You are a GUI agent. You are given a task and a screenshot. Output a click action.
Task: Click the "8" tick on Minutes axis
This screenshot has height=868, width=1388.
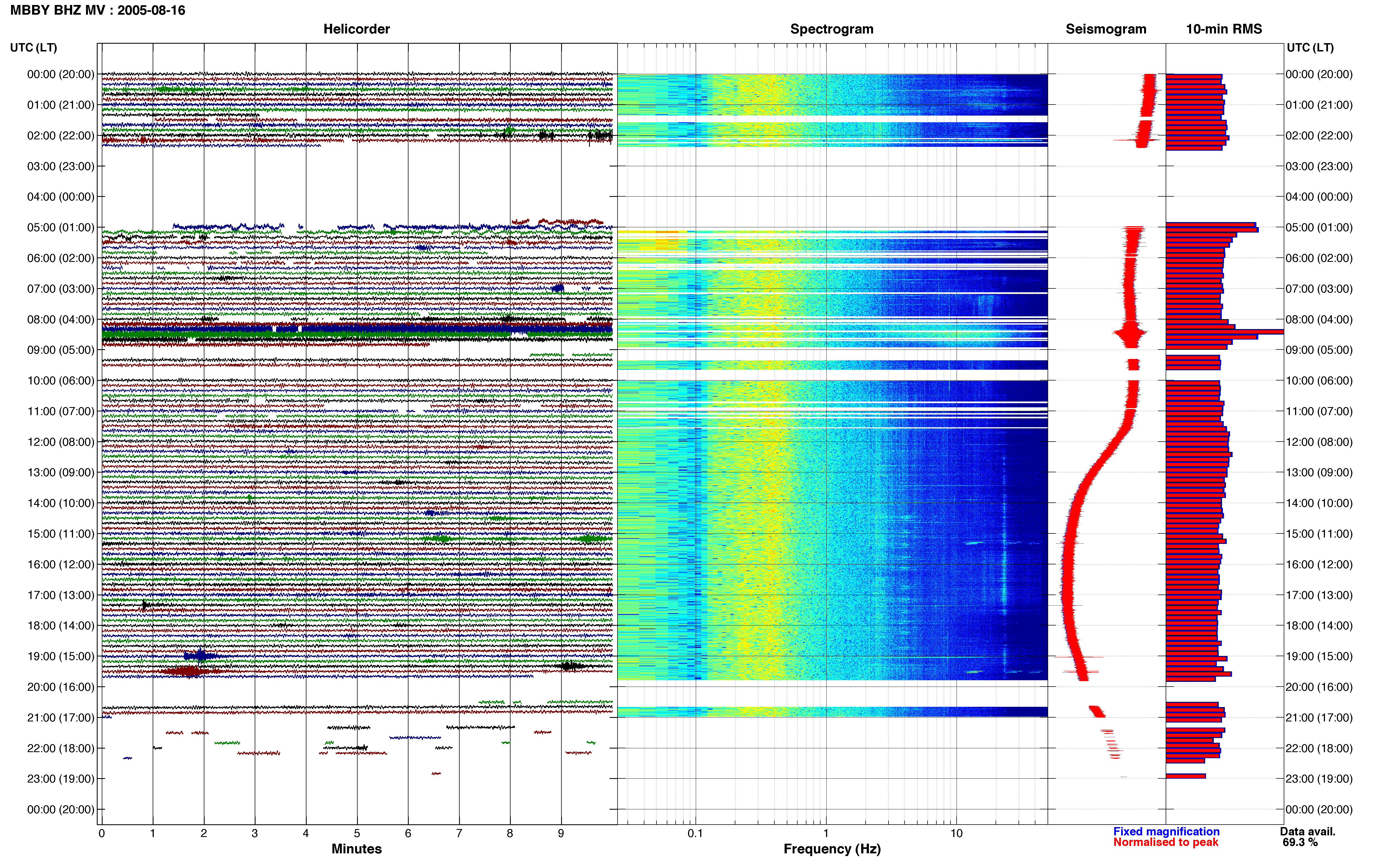[x=510, y=833]
